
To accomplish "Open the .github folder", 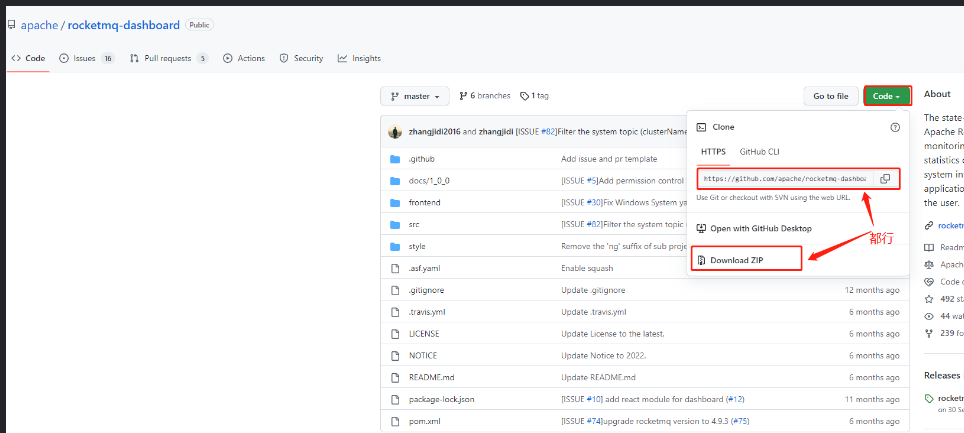I will (x=421, y=159).
